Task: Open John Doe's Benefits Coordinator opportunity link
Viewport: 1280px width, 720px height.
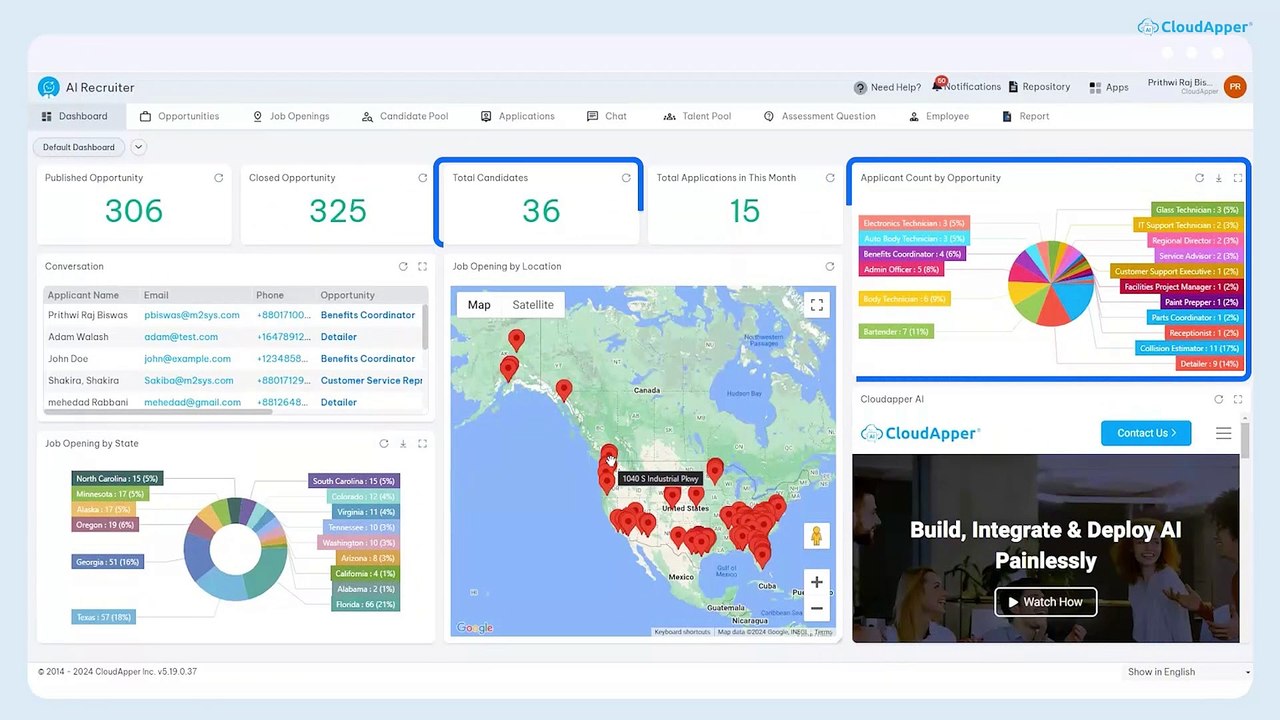Action: [368, 359]
